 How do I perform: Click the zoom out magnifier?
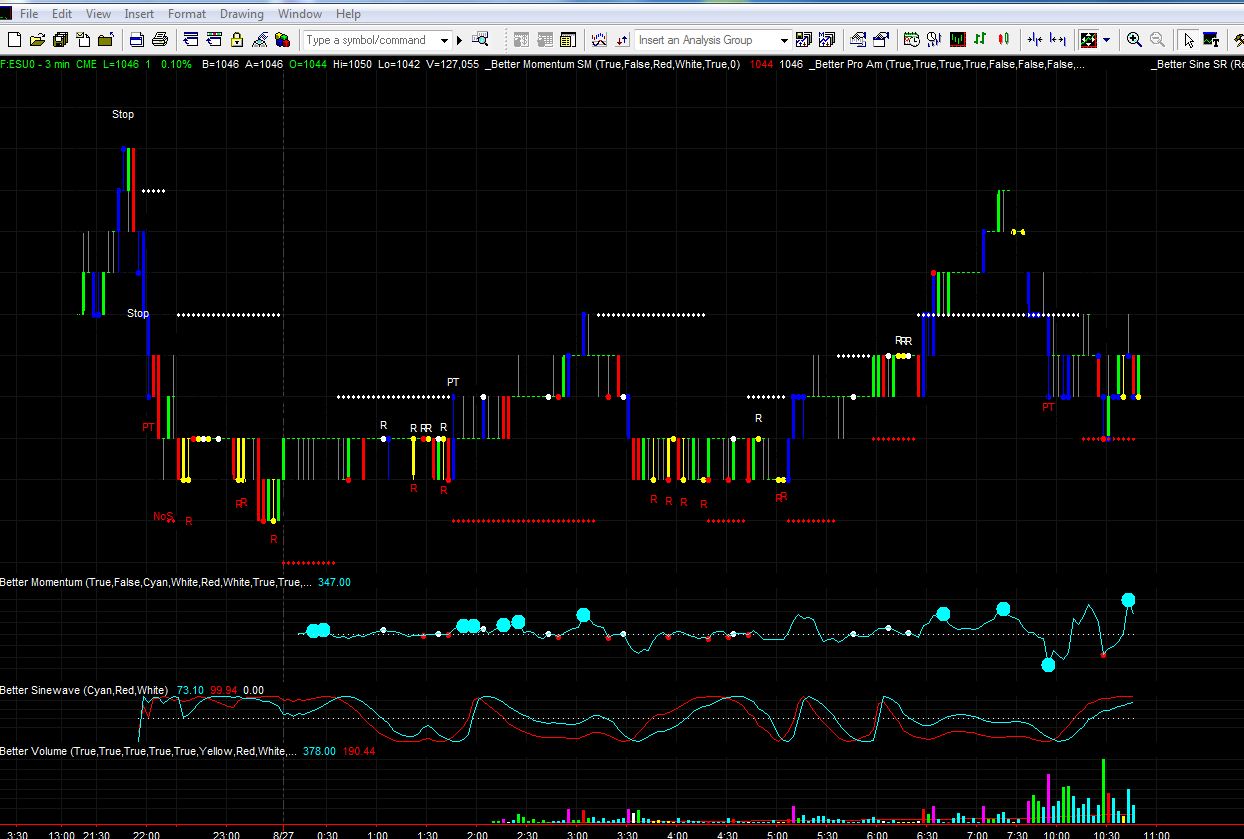click(1157, 40)
